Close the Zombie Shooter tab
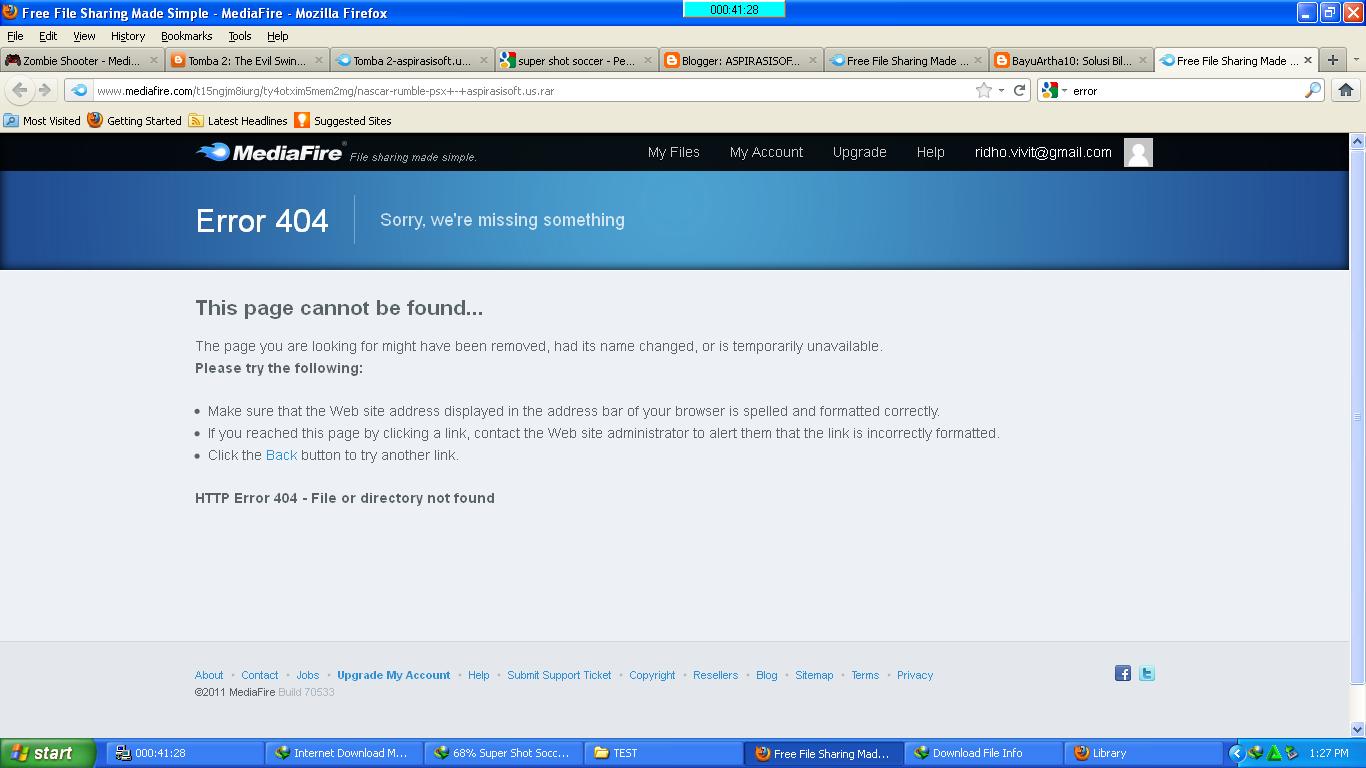Viewport: 1366px width, 768px height. [x=153, y=60]
